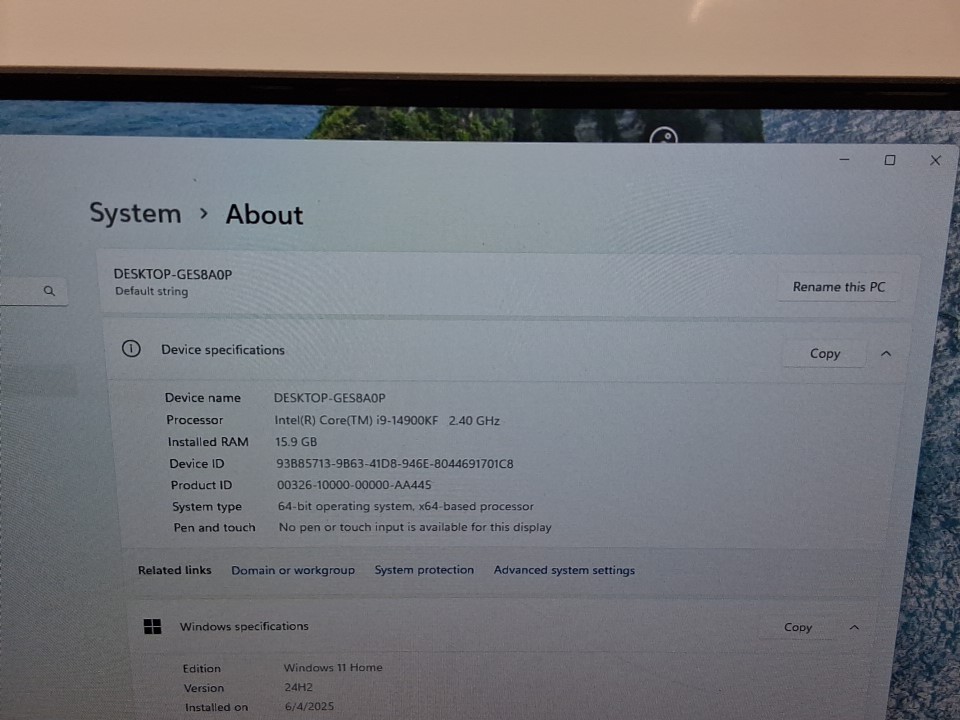
Task: Click the Device ID value text
Action: pos(394,464)
